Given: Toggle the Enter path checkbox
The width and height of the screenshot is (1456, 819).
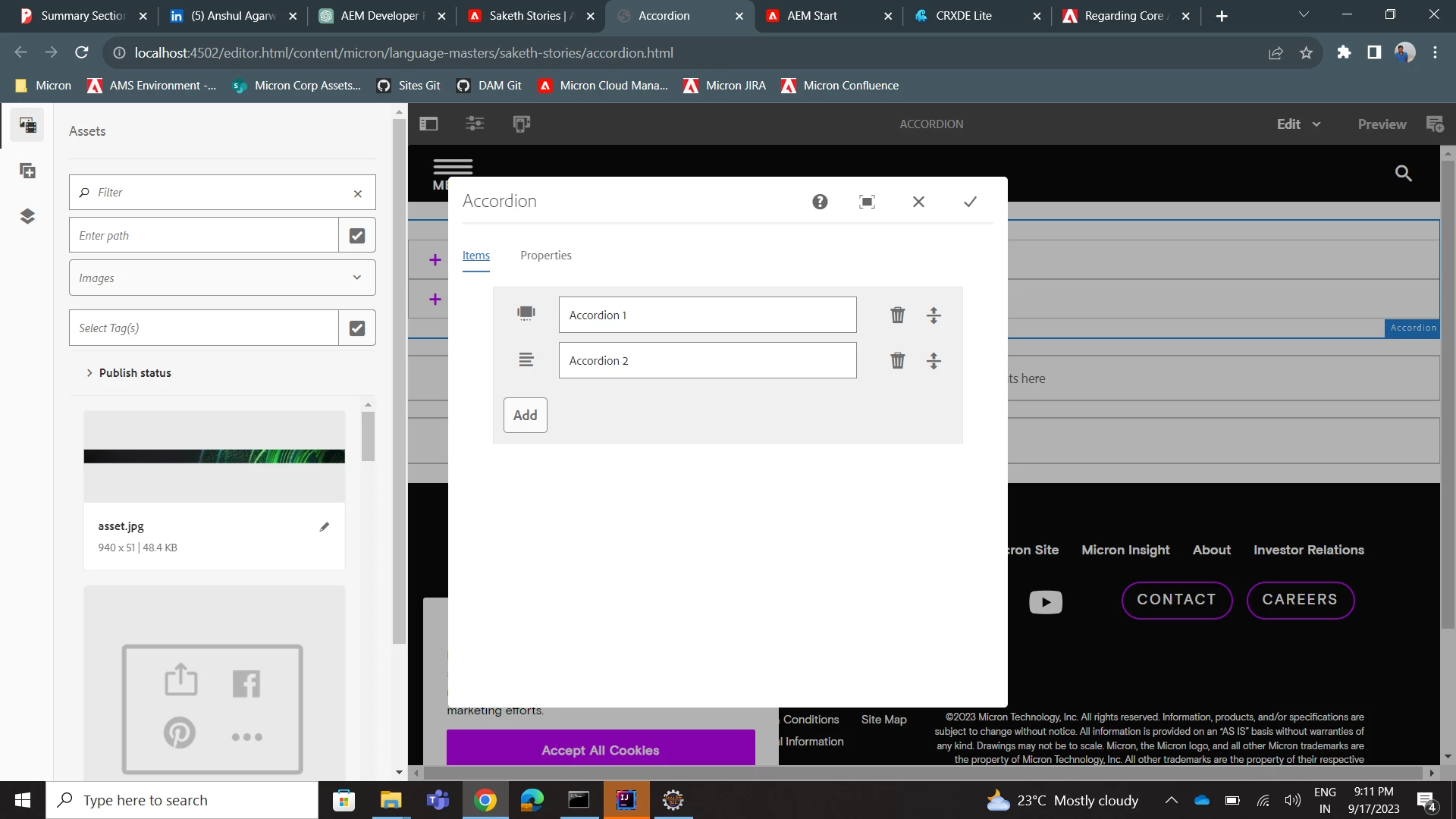Looking at the screenshot, I should coord(357,236).
